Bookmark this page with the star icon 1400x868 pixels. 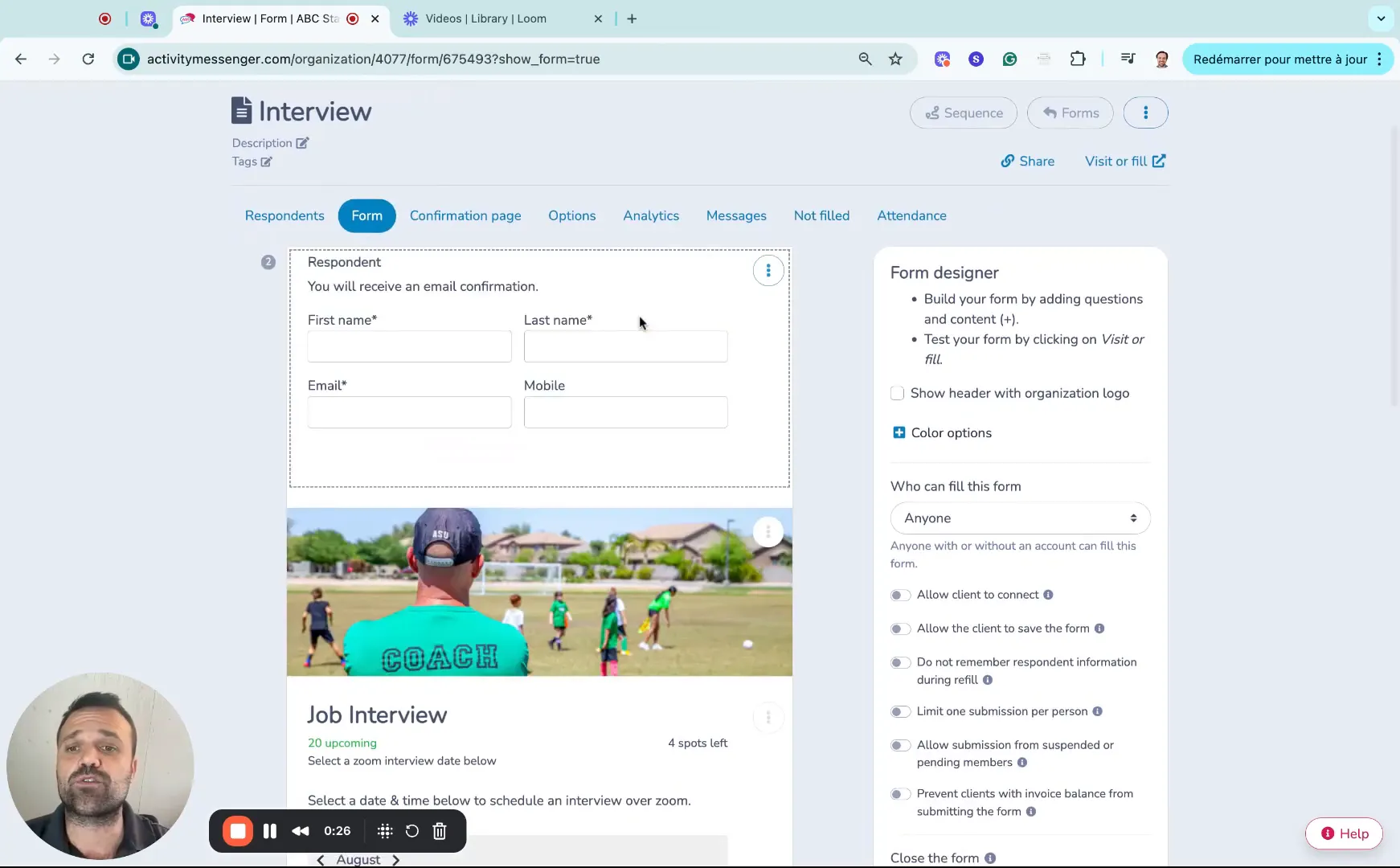click(x=895, y=59)
